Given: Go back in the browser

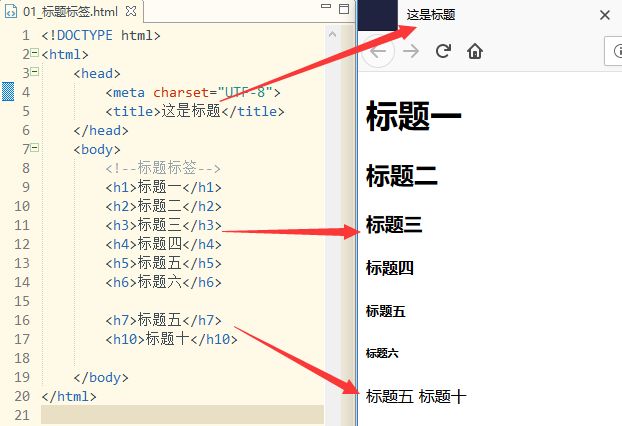Looking at the screenshot, I should pyautogui.click(x=378, y=51).
